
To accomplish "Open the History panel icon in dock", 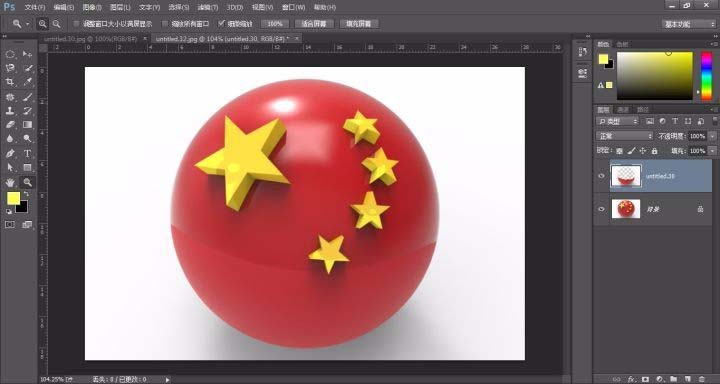I will point(582,52).
